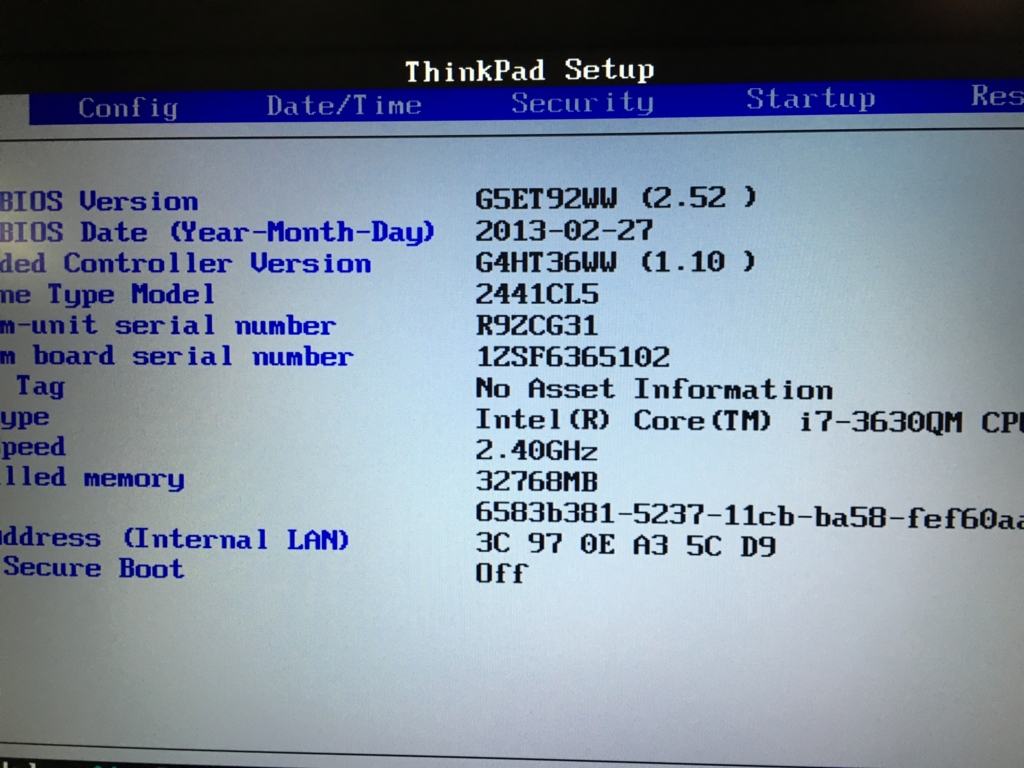
Task: Select the BIOS Date (Year-Month-Day) label
Action: (x=217, y=232)
